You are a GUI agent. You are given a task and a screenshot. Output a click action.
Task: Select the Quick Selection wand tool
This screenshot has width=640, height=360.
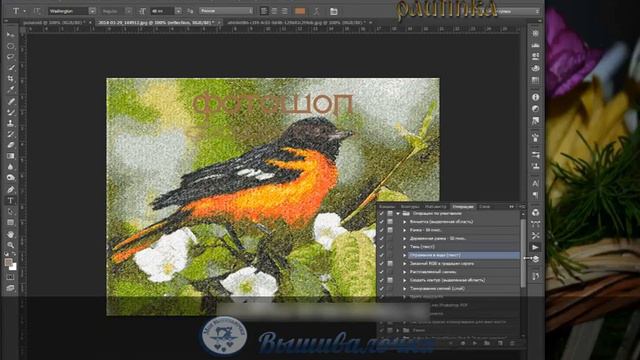click(11, 68)
